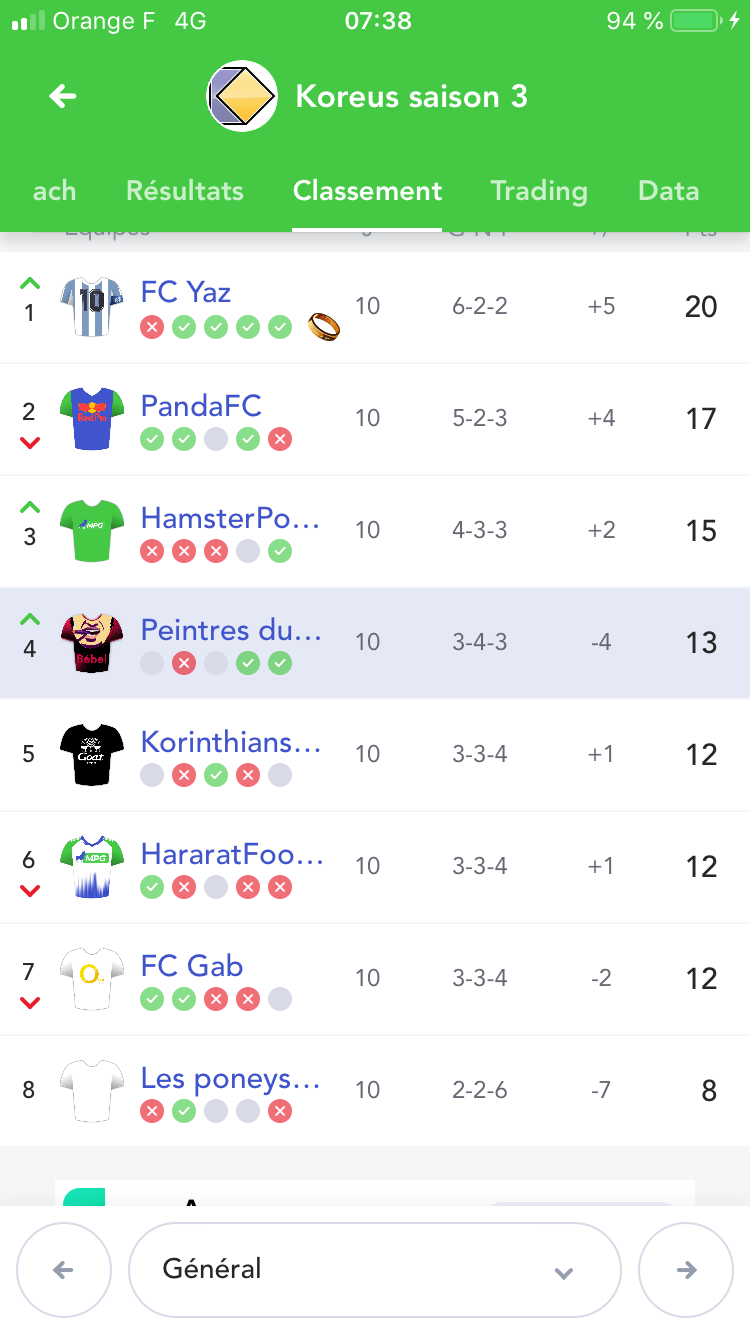Tap PandaFC's blue Red Bull jersey
The image size is (750, 1334).
click(91, 418)
